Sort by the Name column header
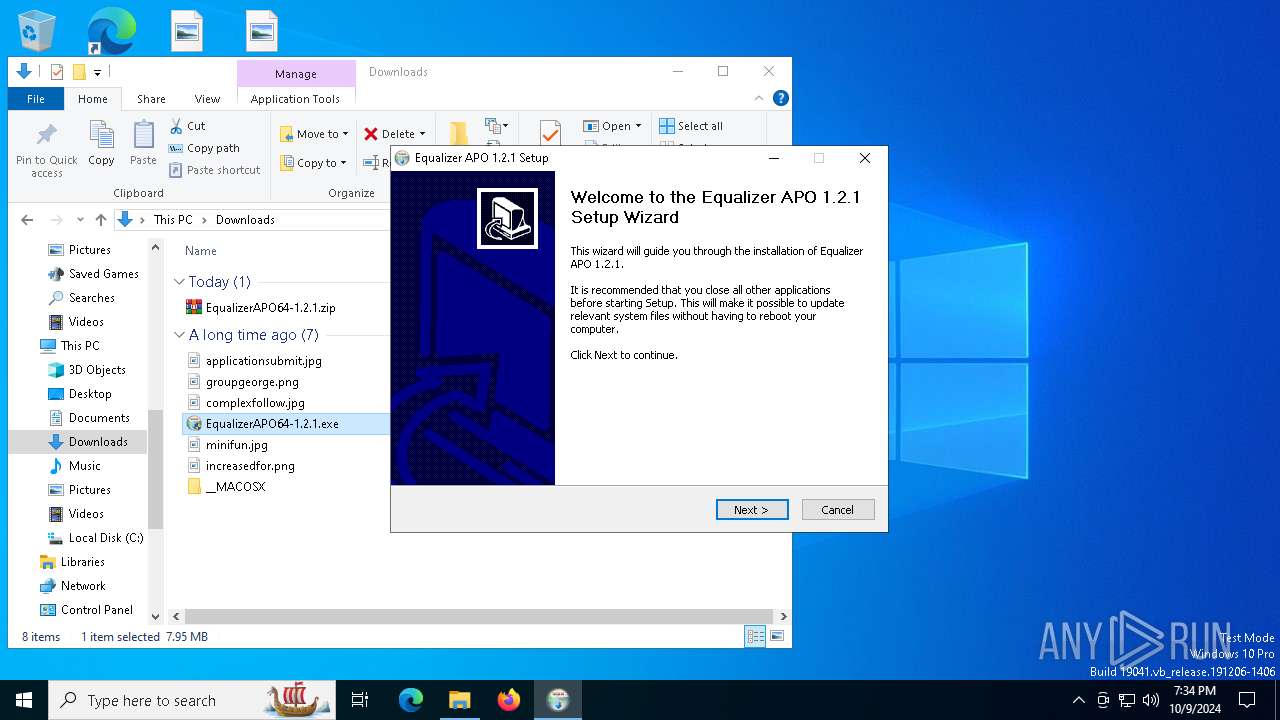Image resolution: width=1280 pixels, height=720 pixels. point(201,251)
